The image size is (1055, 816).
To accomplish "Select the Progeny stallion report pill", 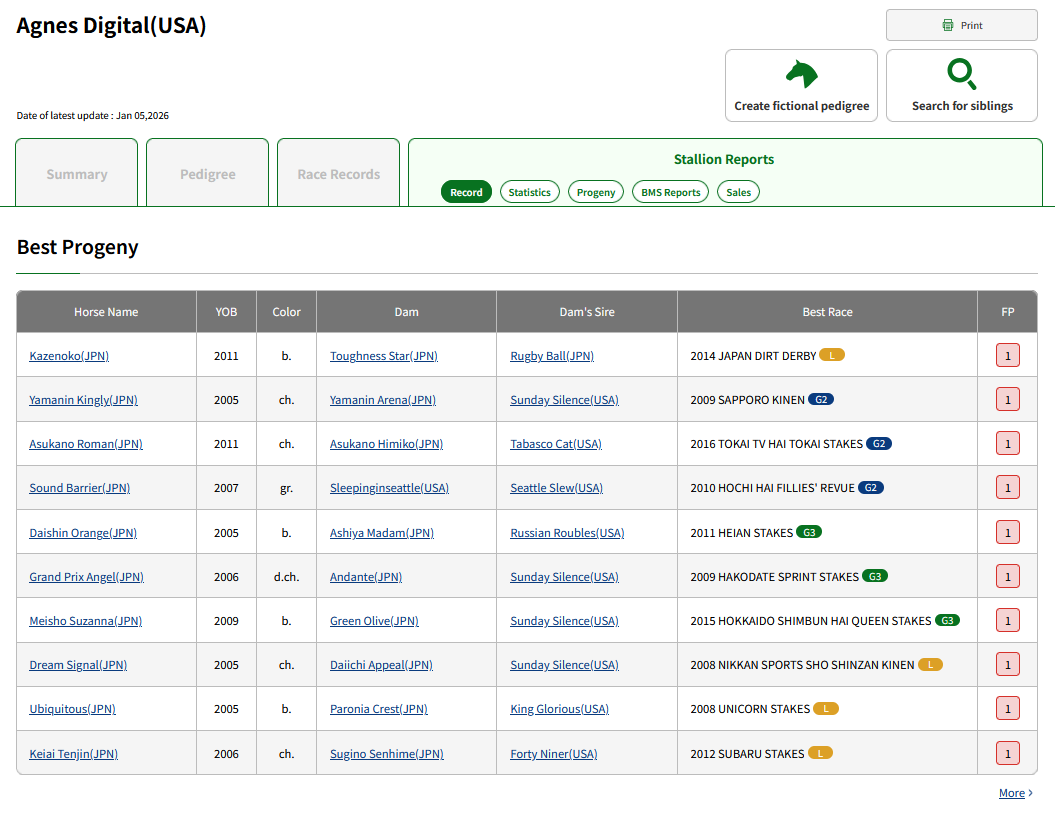I will coord(595,192).
